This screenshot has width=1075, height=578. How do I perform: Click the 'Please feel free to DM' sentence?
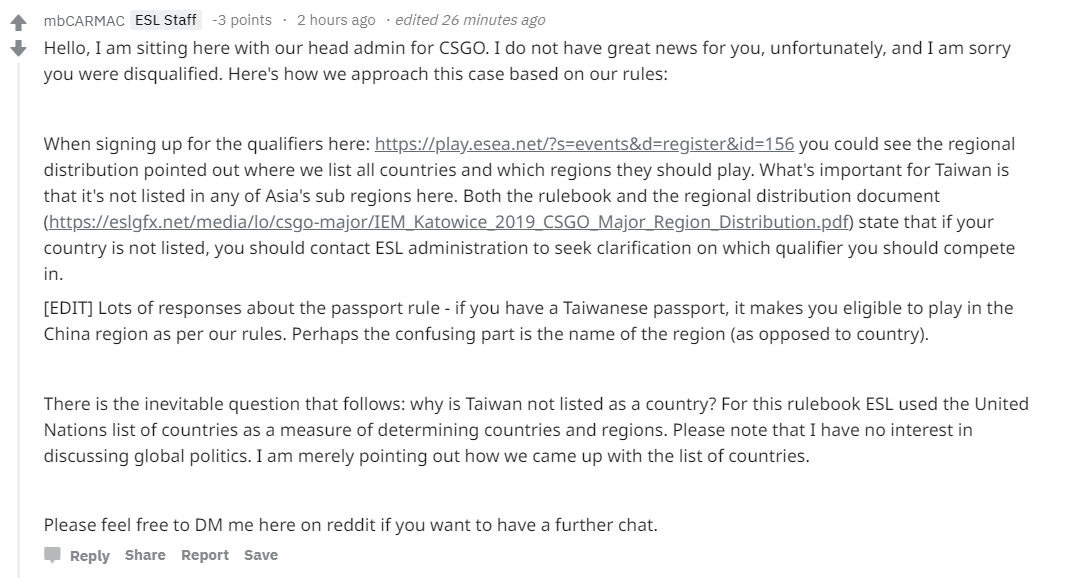point(350,524)
